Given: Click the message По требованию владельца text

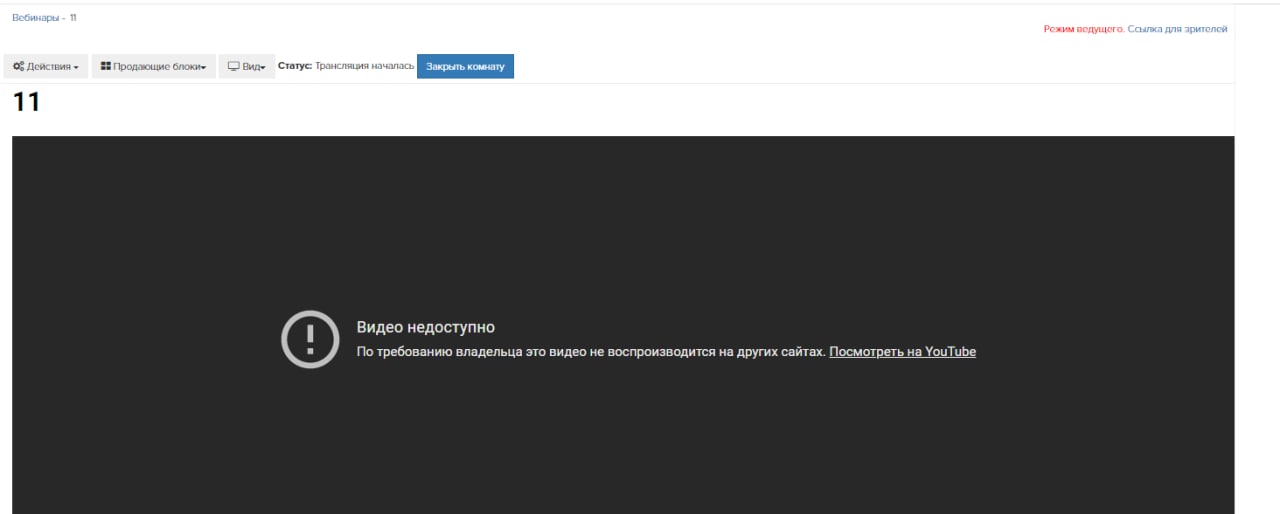Looking at the screenshot, I should pos(591,352).
